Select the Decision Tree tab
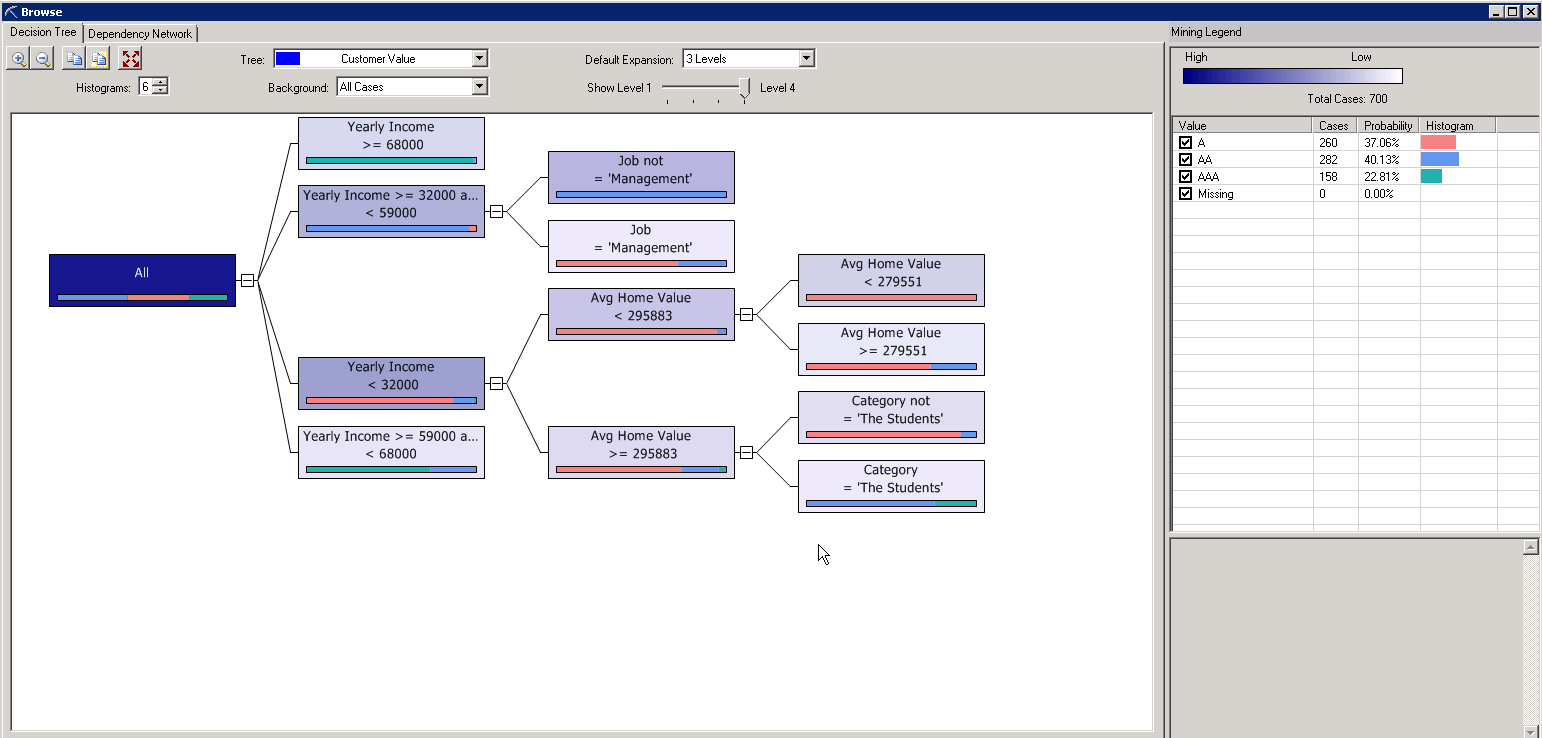 [43, 33]
